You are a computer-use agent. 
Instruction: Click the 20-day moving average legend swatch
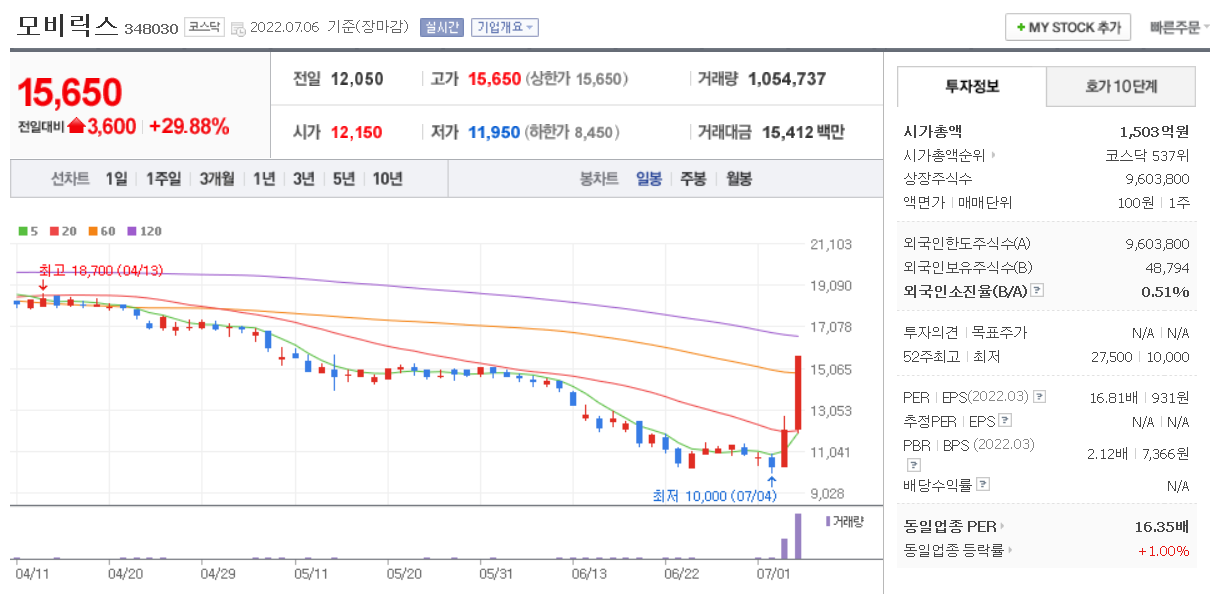54,231
